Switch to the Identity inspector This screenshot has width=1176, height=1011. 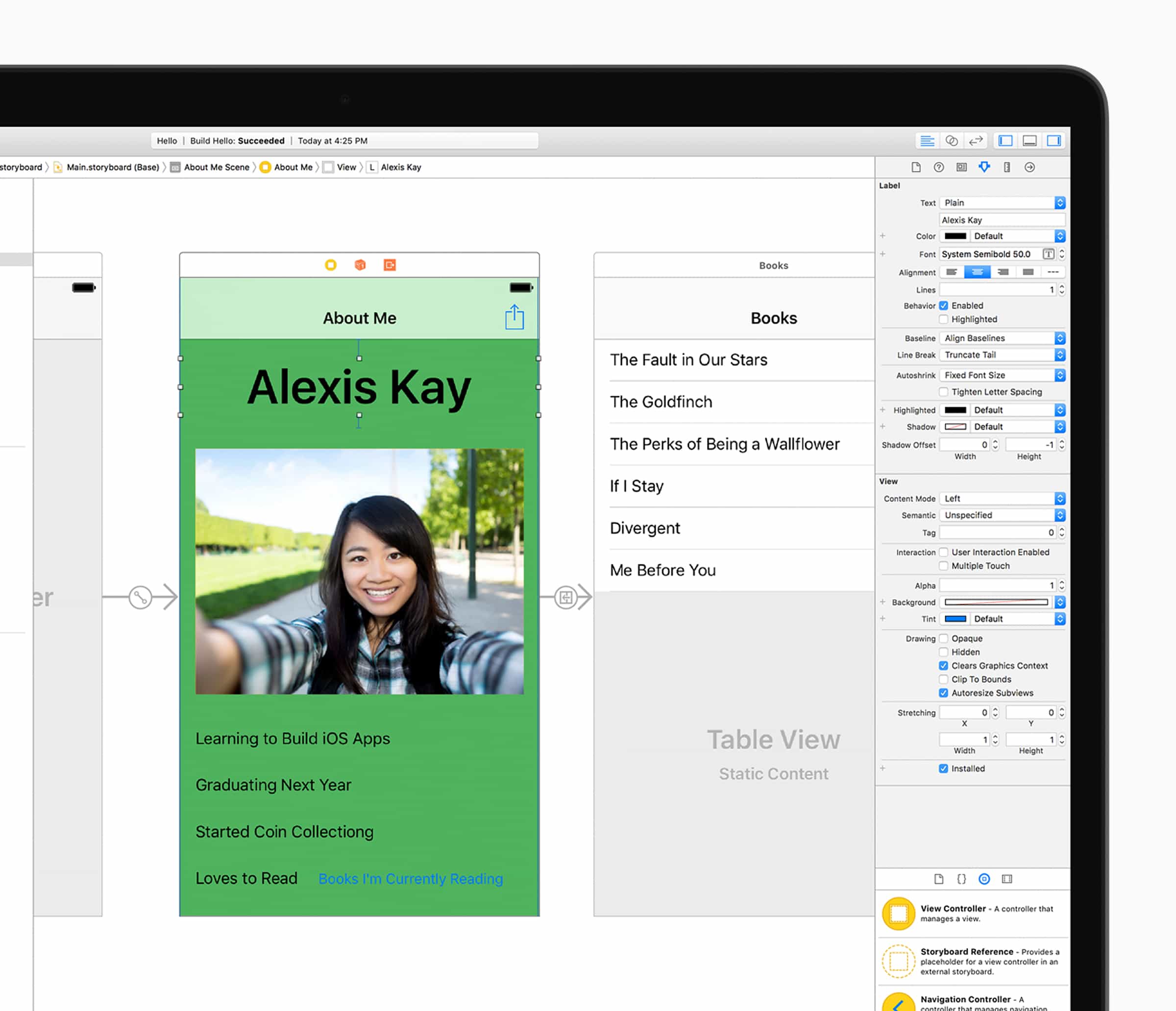961,167
